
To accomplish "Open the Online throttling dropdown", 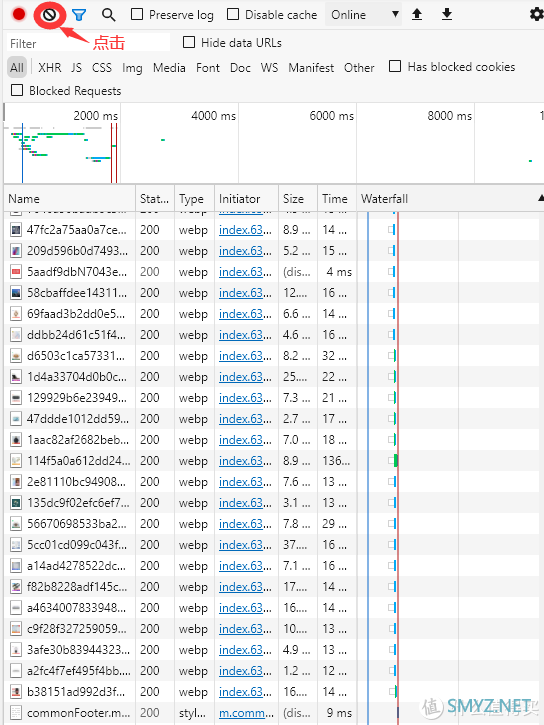I will click(364, 15).
